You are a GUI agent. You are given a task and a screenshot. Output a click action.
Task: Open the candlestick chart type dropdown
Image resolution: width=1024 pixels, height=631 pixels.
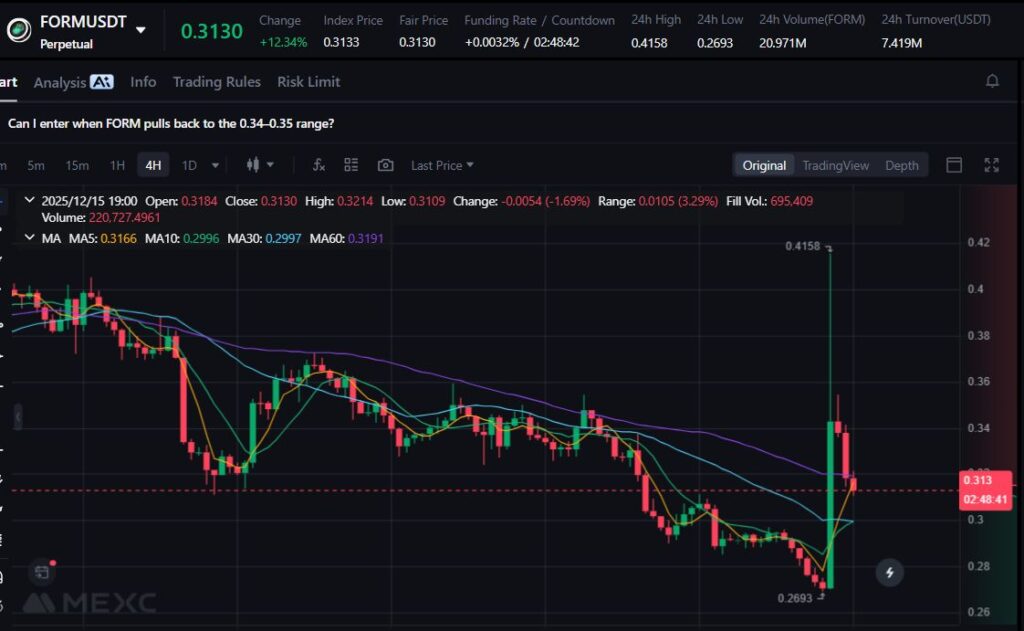coord(258,165)
